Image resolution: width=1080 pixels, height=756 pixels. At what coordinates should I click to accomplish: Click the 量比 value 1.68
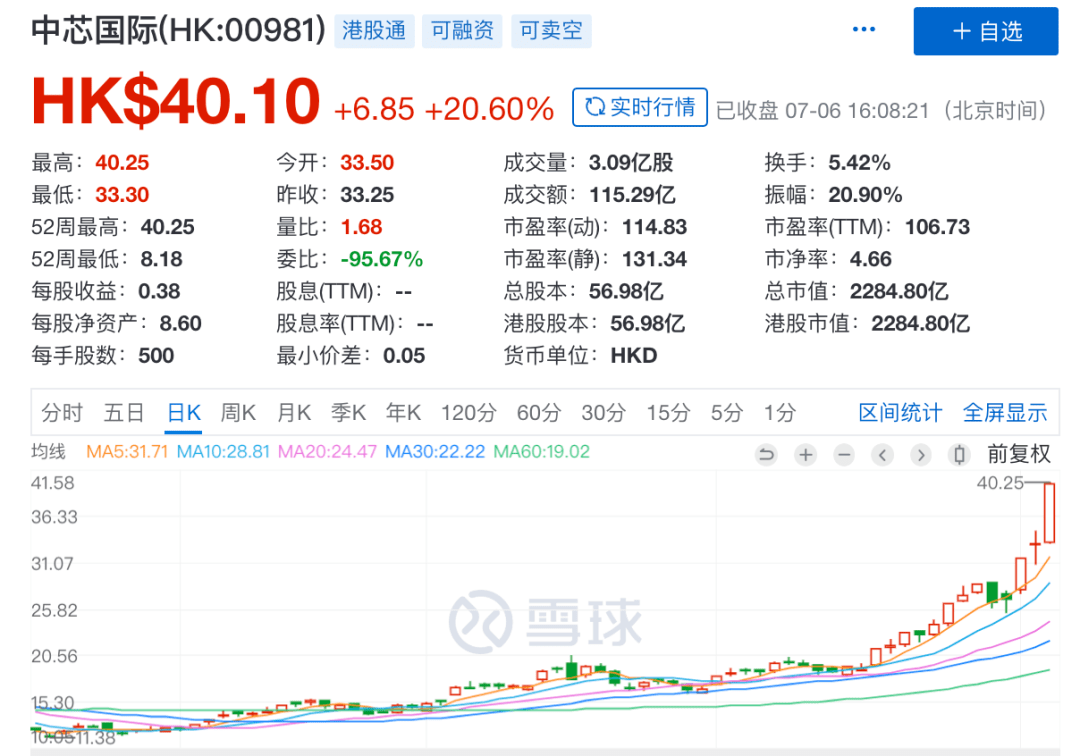[362, 227]
